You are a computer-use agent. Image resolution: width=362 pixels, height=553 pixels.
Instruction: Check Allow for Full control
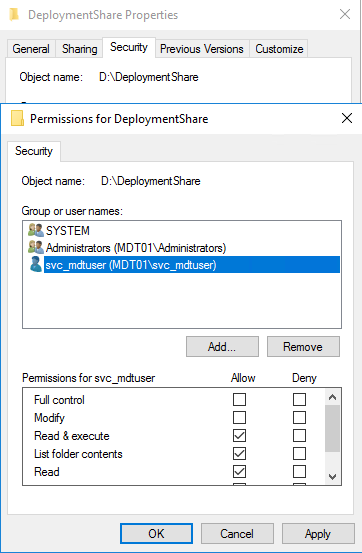coord(239,400)
